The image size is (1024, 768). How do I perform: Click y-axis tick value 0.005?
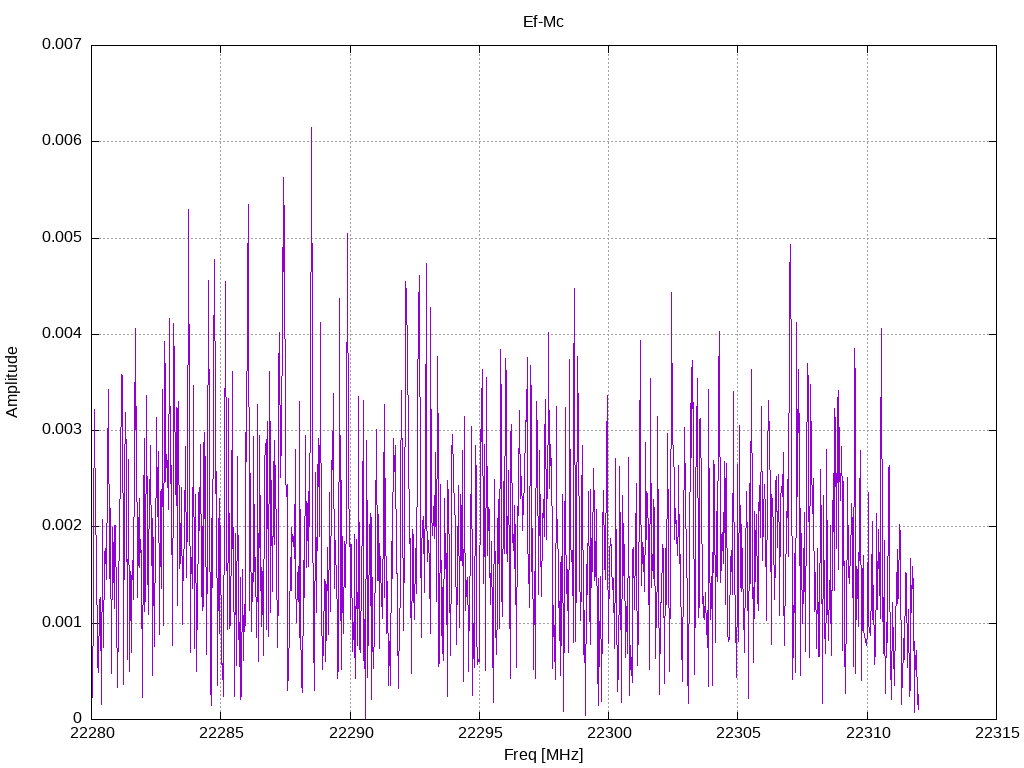tap(62, 237)
